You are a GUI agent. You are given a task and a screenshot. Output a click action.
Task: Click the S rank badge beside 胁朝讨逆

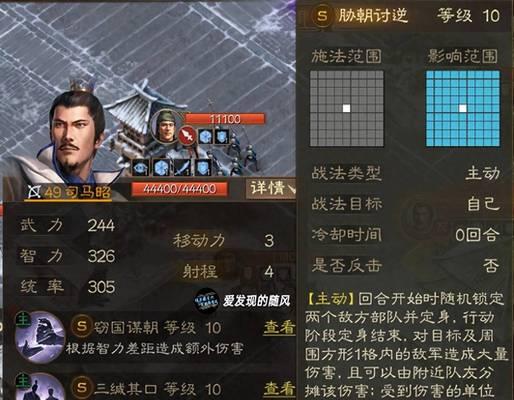click(x=322, y=16)
